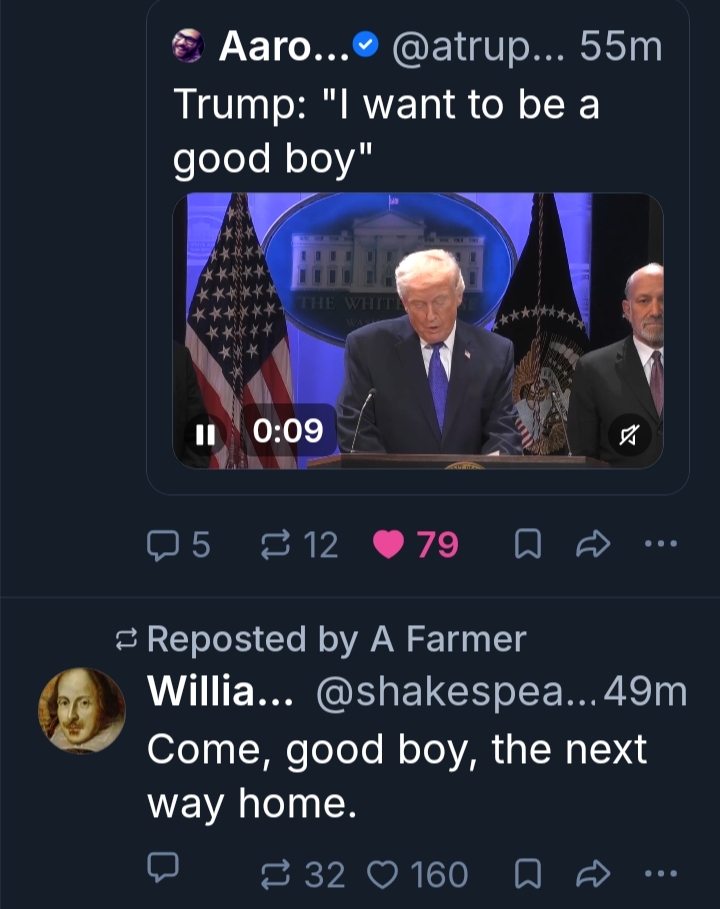The image size is (720, 909).
Task: Open more options for the video post
Action: [x=660, y=545]
